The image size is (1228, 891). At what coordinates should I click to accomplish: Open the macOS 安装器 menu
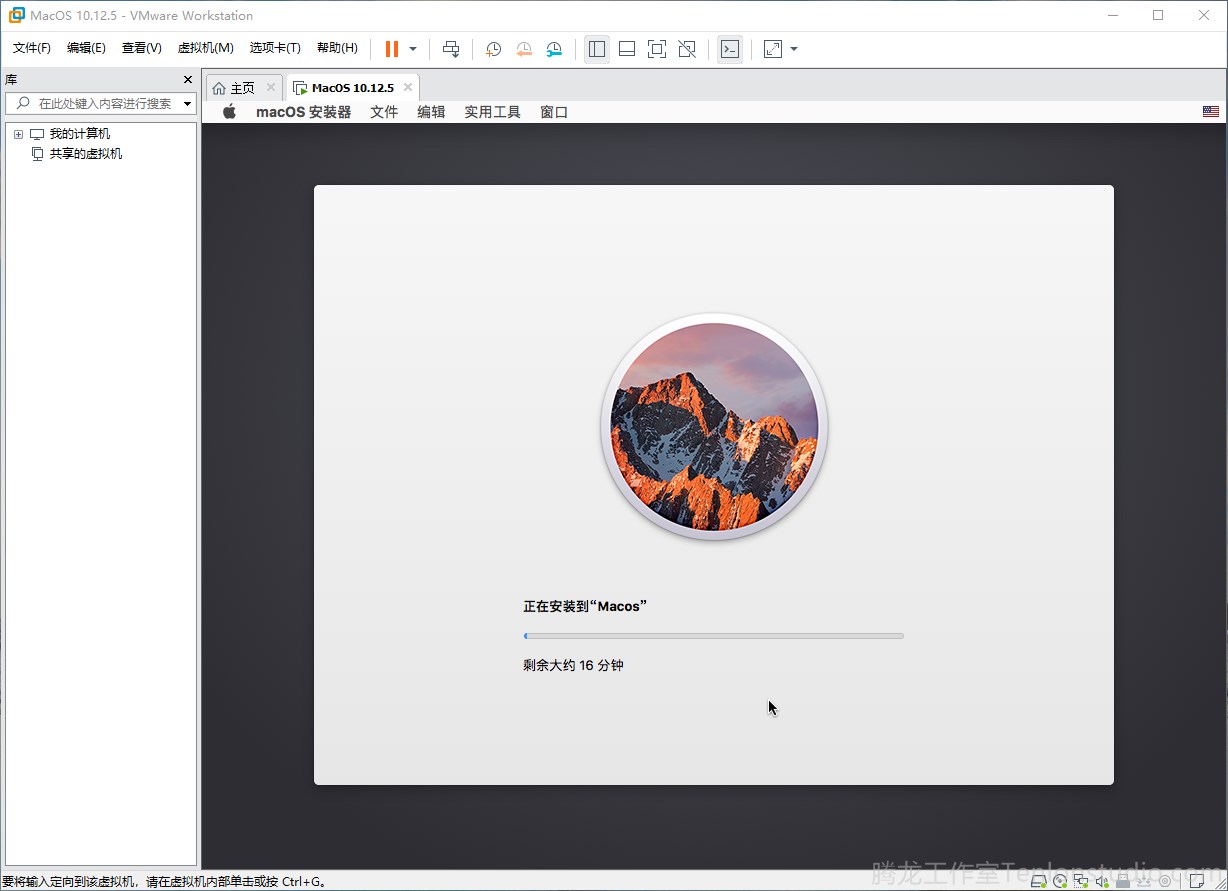304,112
